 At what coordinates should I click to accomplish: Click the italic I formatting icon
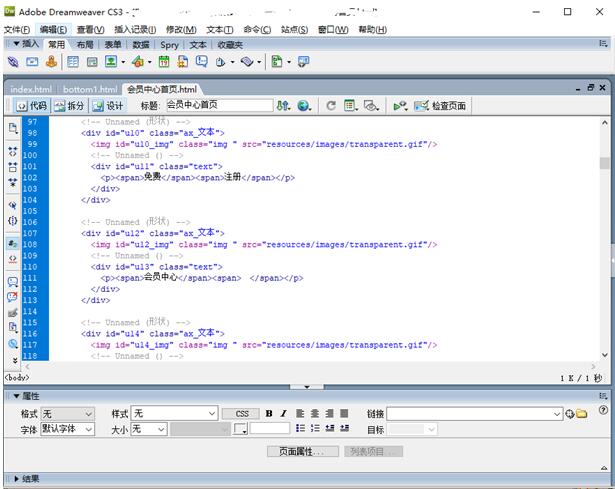(x=283, y=413)
